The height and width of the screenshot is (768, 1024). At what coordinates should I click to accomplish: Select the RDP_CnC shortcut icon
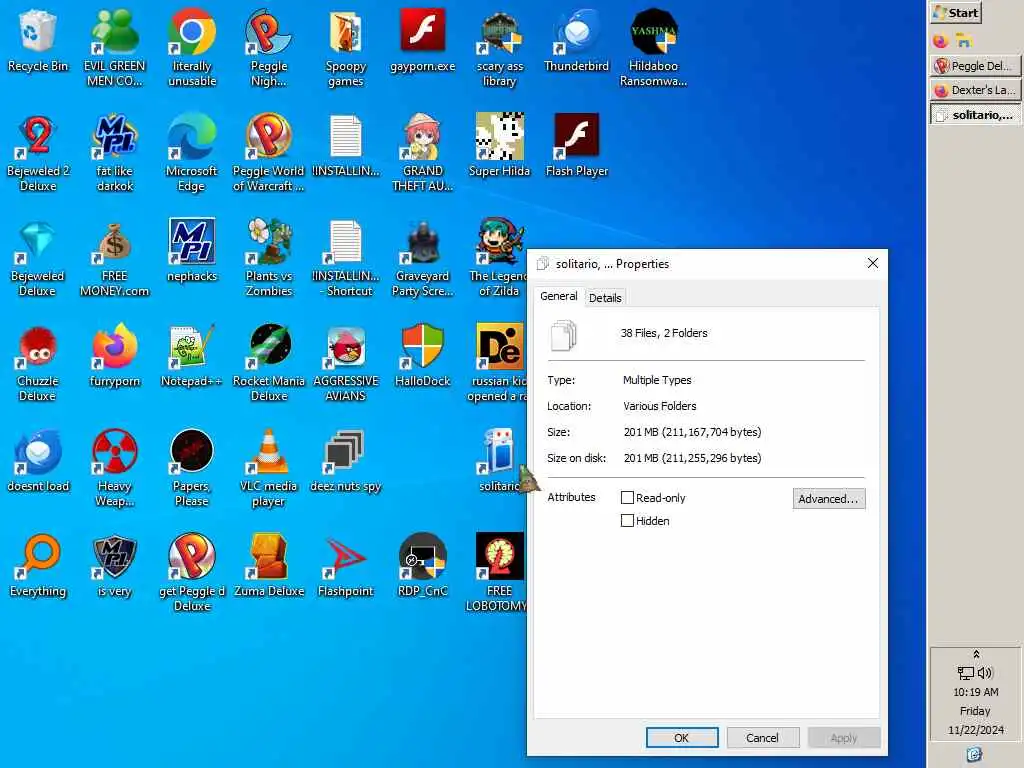pos(423,566)
